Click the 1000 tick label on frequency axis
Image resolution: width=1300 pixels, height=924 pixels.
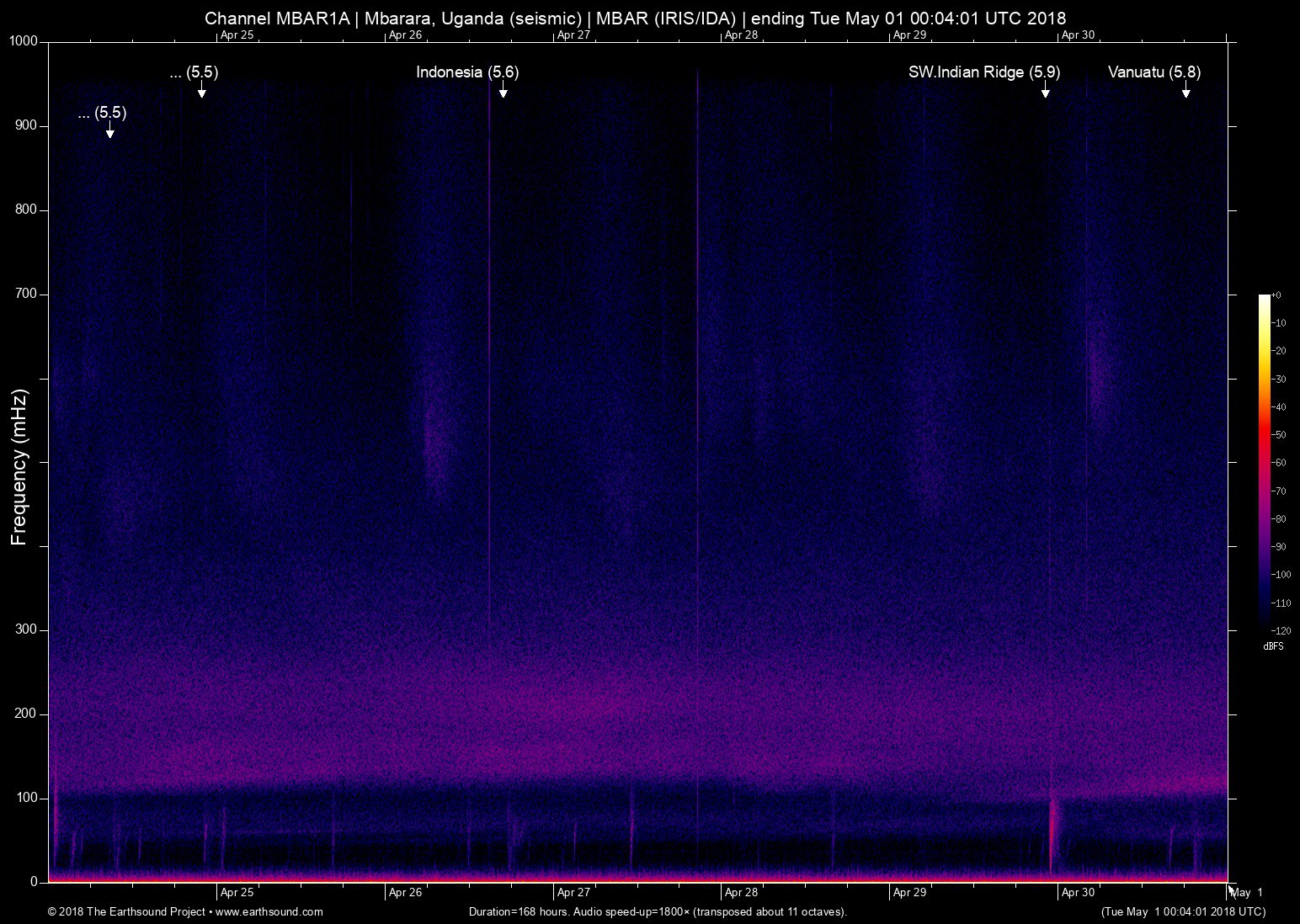coord(24,41)
